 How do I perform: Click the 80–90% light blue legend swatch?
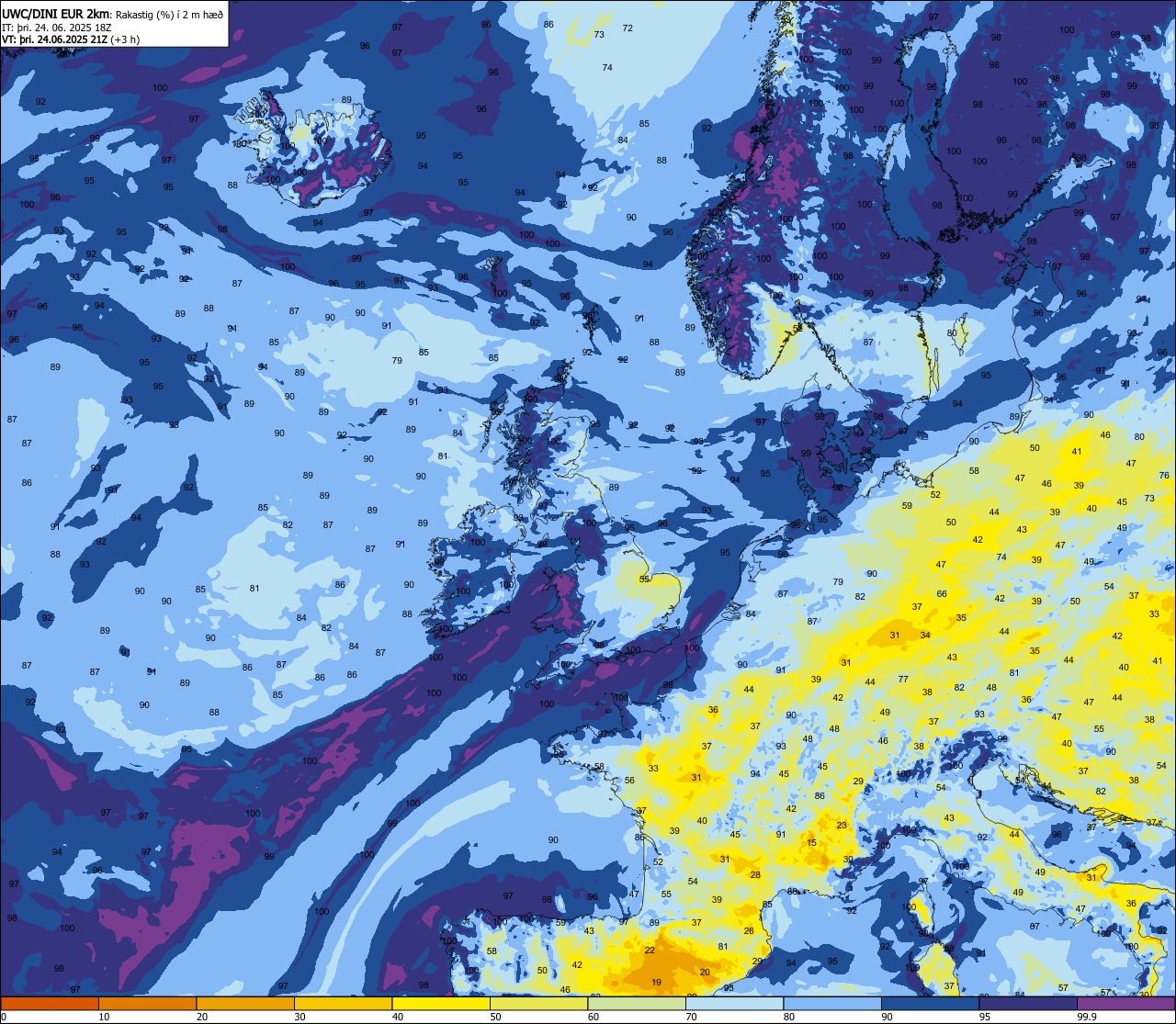(x=832, y=1004)
